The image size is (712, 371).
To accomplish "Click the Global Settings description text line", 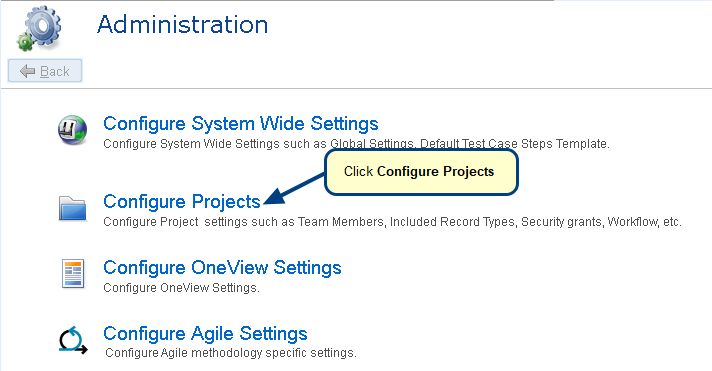I will tap(356, 144).
